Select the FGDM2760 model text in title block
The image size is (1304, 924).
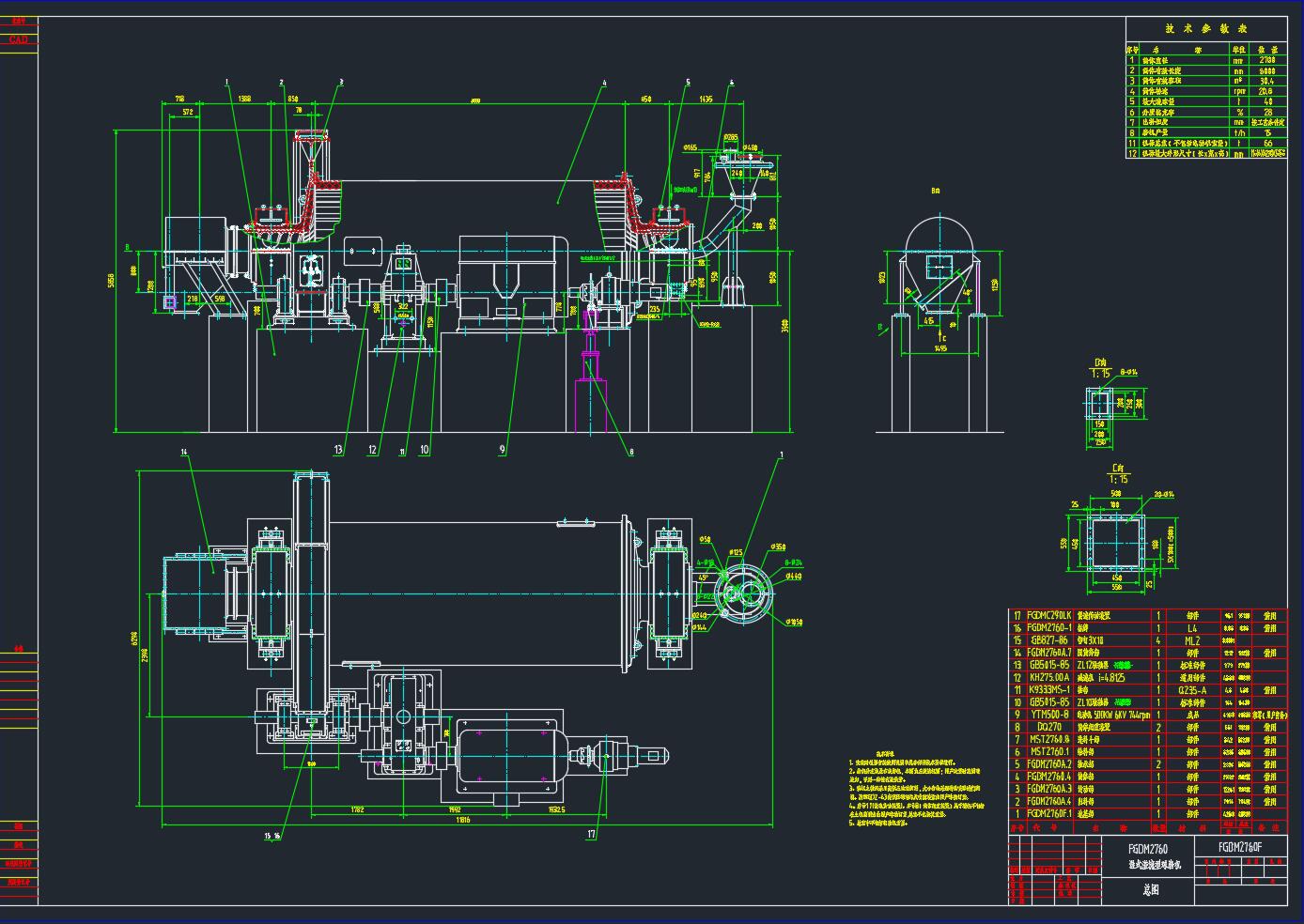1149,848
